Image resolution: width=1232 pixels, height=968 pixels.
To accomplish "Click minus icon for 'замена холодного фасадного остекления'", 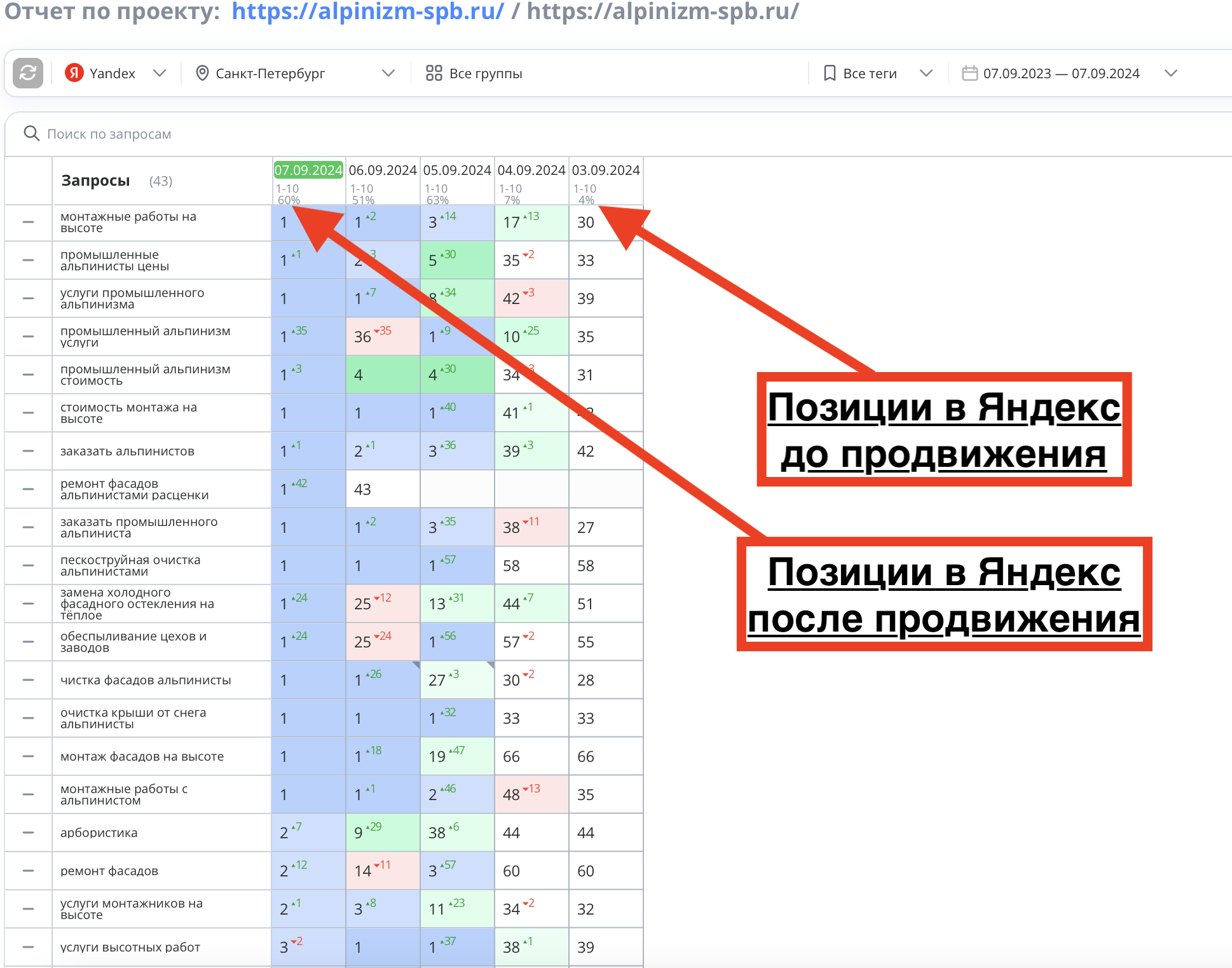I will click(28, 604).
